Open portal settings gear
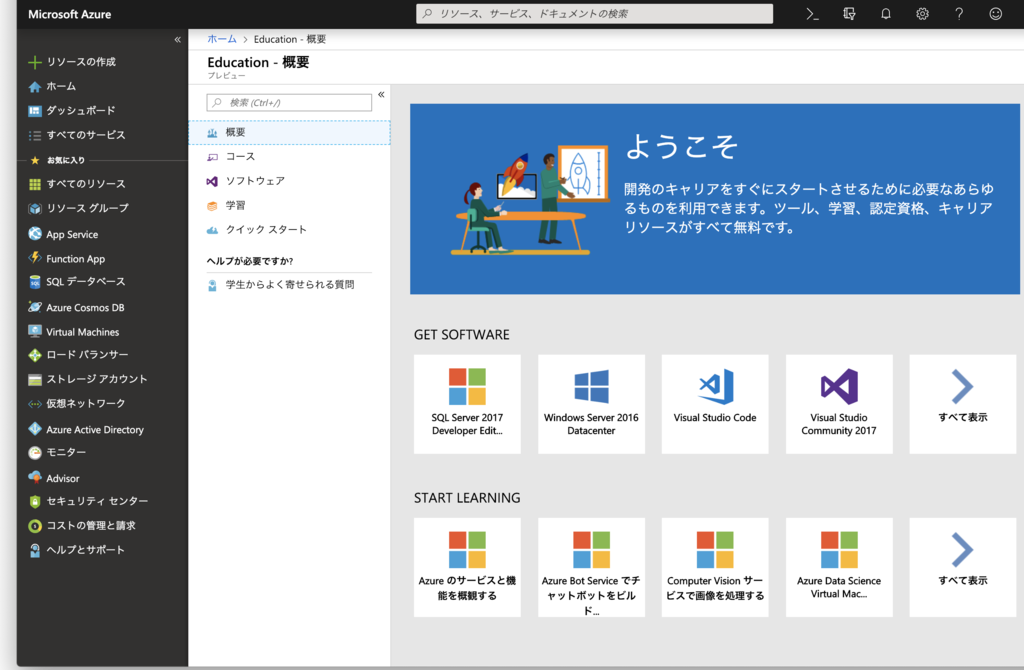This screenshot has height=670, width=1024. 922,14
